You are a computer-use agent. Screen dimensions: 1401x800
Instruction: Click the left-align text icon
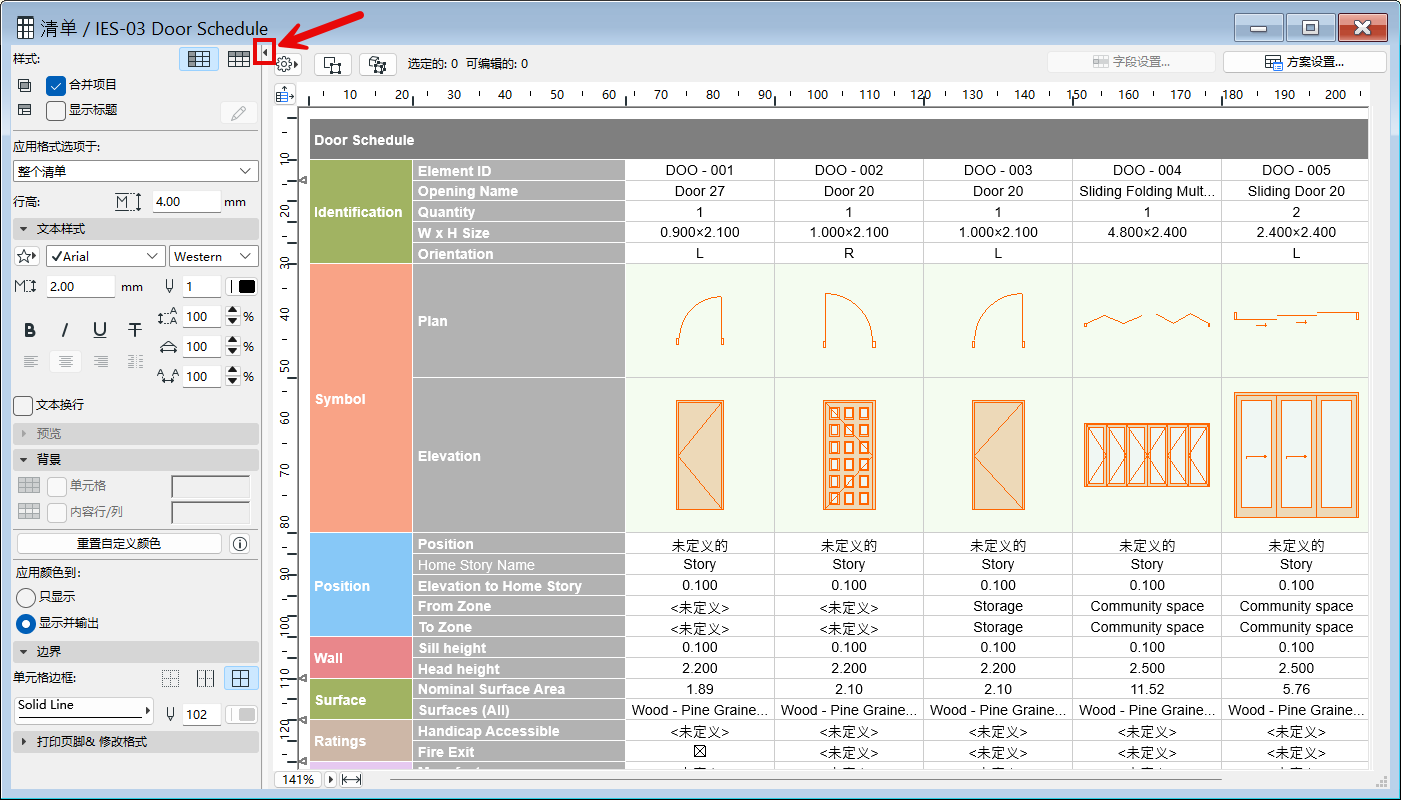click(31, 361)
